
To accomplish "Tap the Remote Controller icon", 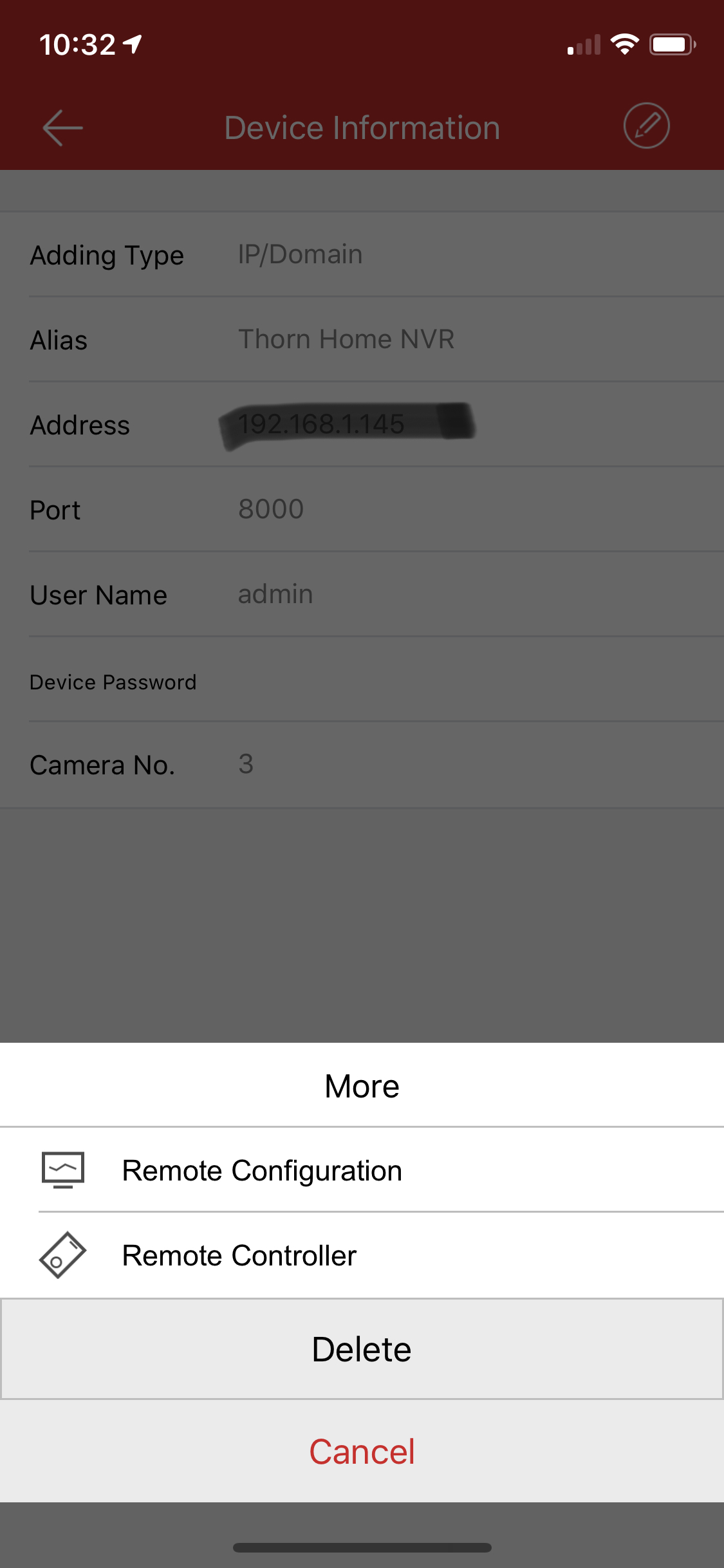I will coord(62,1255).
